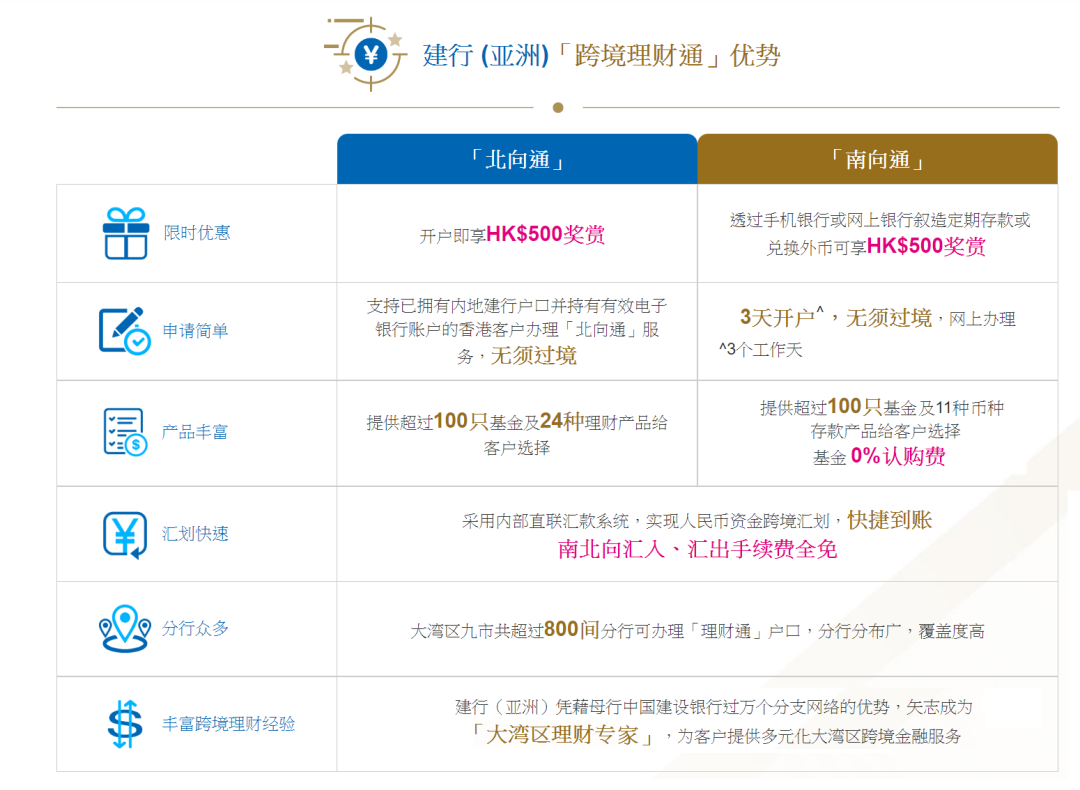Click 无须过境 under the 北向通 application text
Screen dimensions: 1080x790
[x=534, y=355]
